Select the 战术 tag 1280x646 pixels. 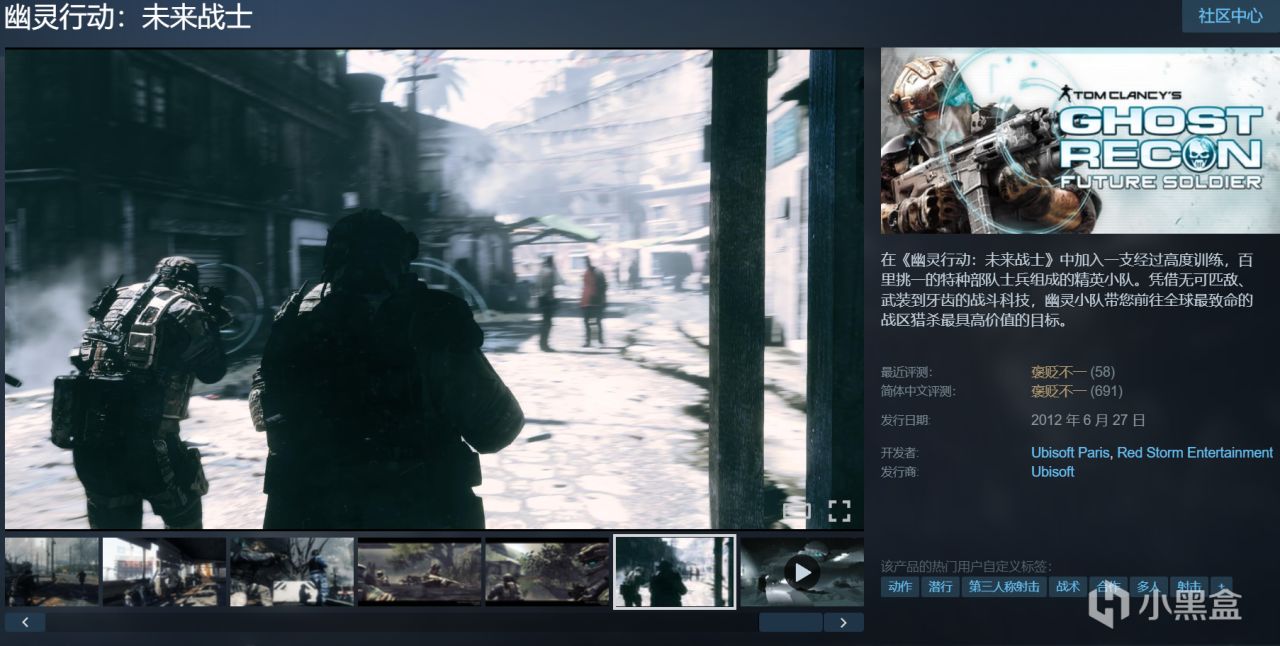pyautogui.click(x=1067, y=587)
